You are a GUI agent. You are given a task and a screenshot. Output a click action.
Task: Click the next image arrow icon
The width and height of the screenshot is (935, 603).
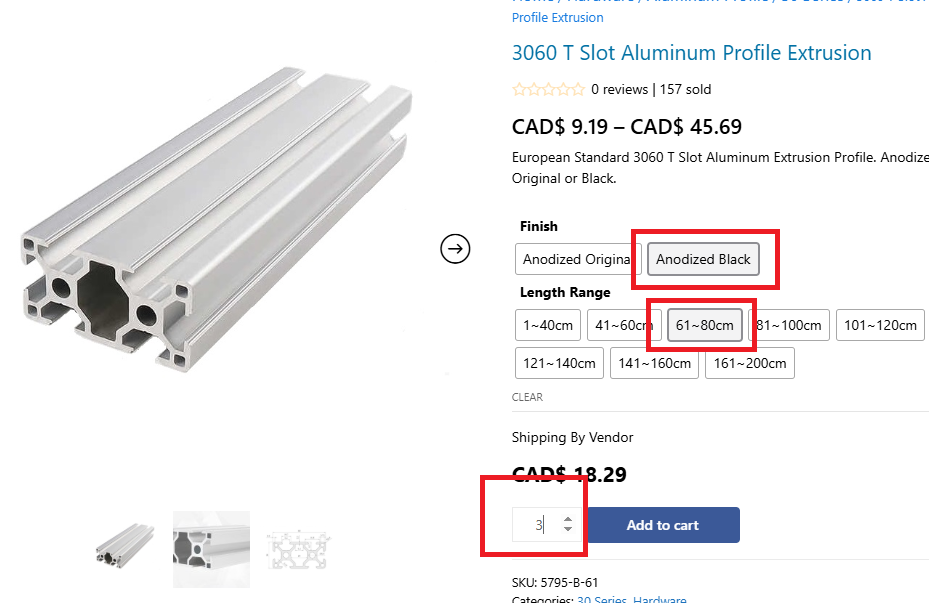point(455,249)
